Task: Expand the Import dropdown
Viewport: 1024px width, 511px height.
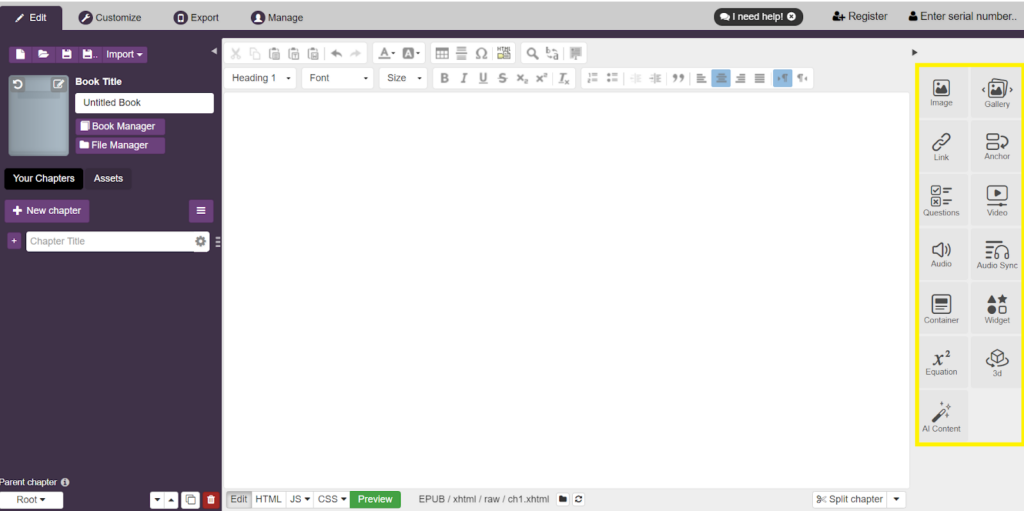Action: click(126, 54)
